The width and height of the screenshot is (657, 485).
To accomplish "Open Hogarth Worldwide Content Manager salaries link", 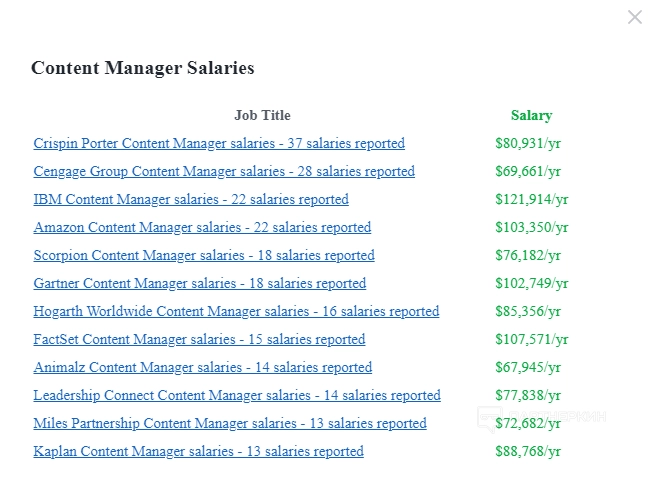I will tap(236, 312).
